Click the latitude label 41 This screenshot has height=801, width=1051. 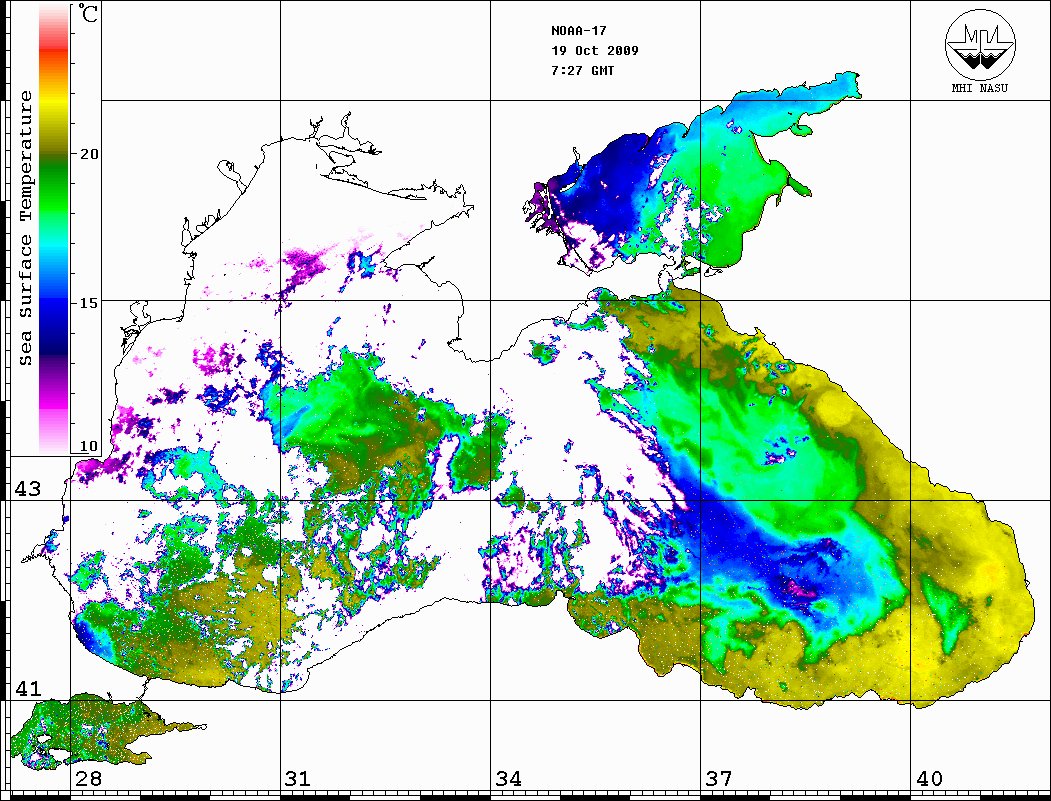point(28,689)
